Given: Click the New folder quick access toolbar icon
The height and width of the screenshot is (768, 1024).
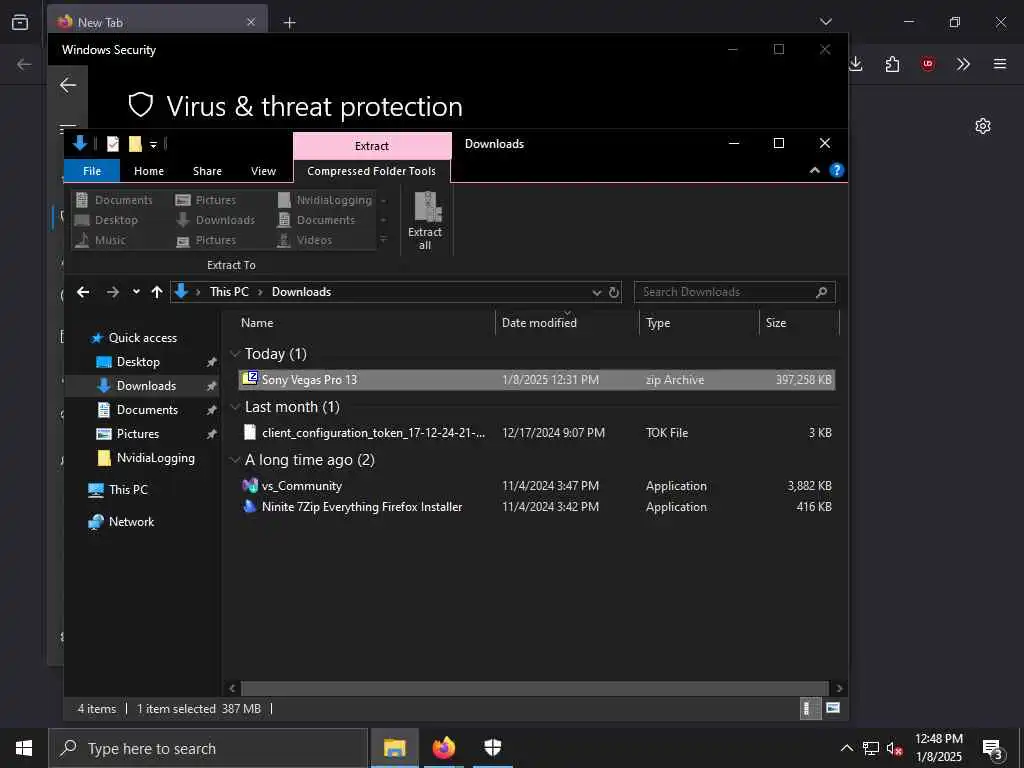Looking at the screenshot, I should point(135,144).
